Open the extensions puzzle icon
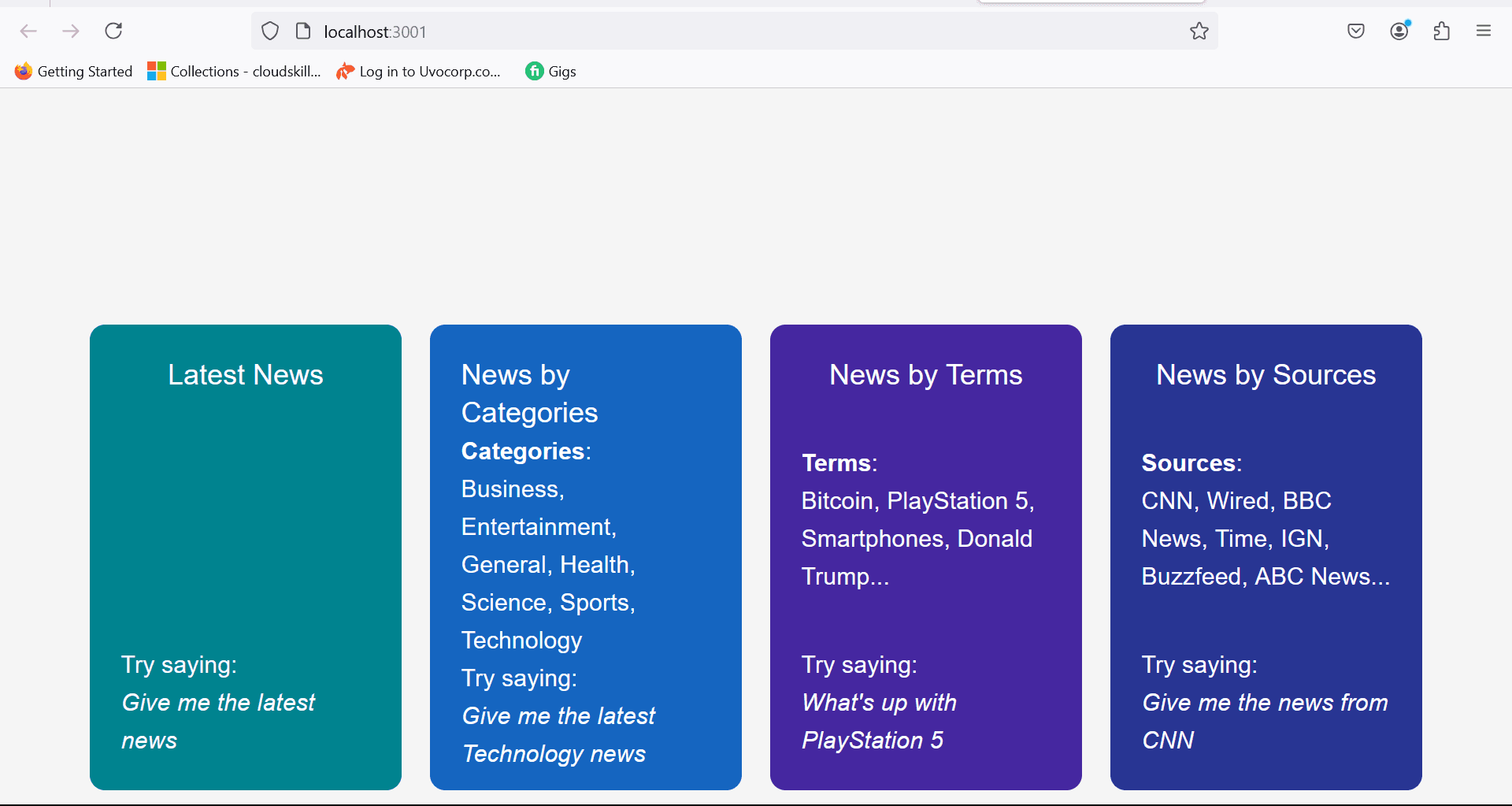Screen dimensions: 1512x806 pos(1442,32)
